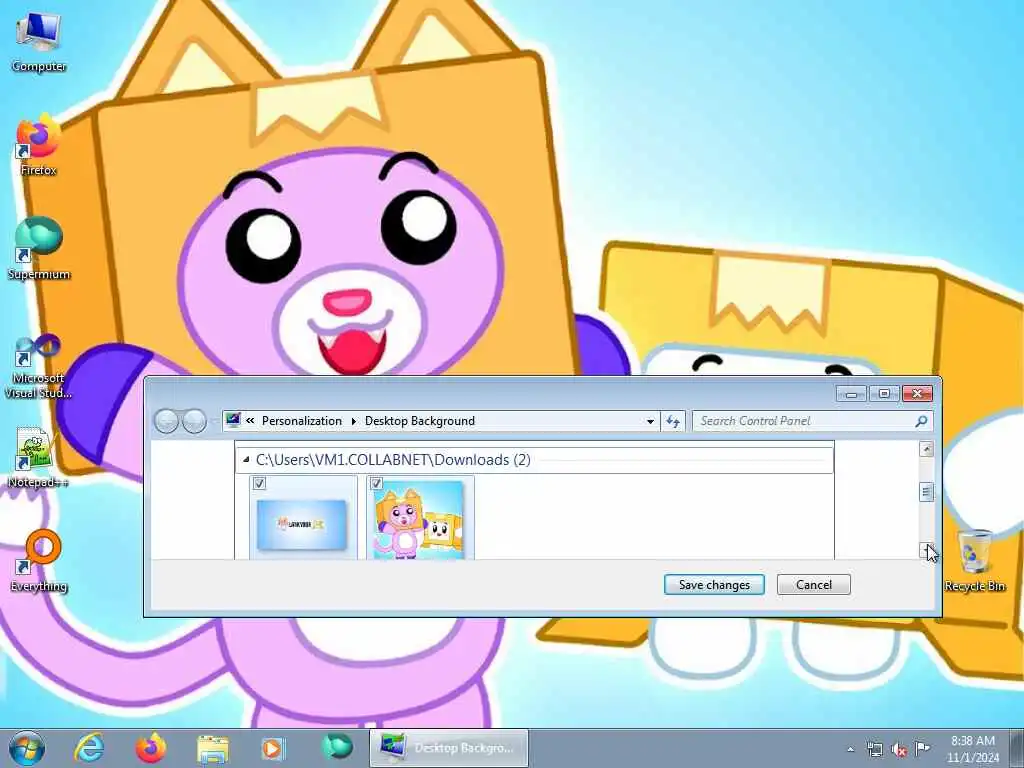This screenshot has width=1024, height=768.
Task: Select the Everything search desktop icon
Action: (x=39, y=560)
